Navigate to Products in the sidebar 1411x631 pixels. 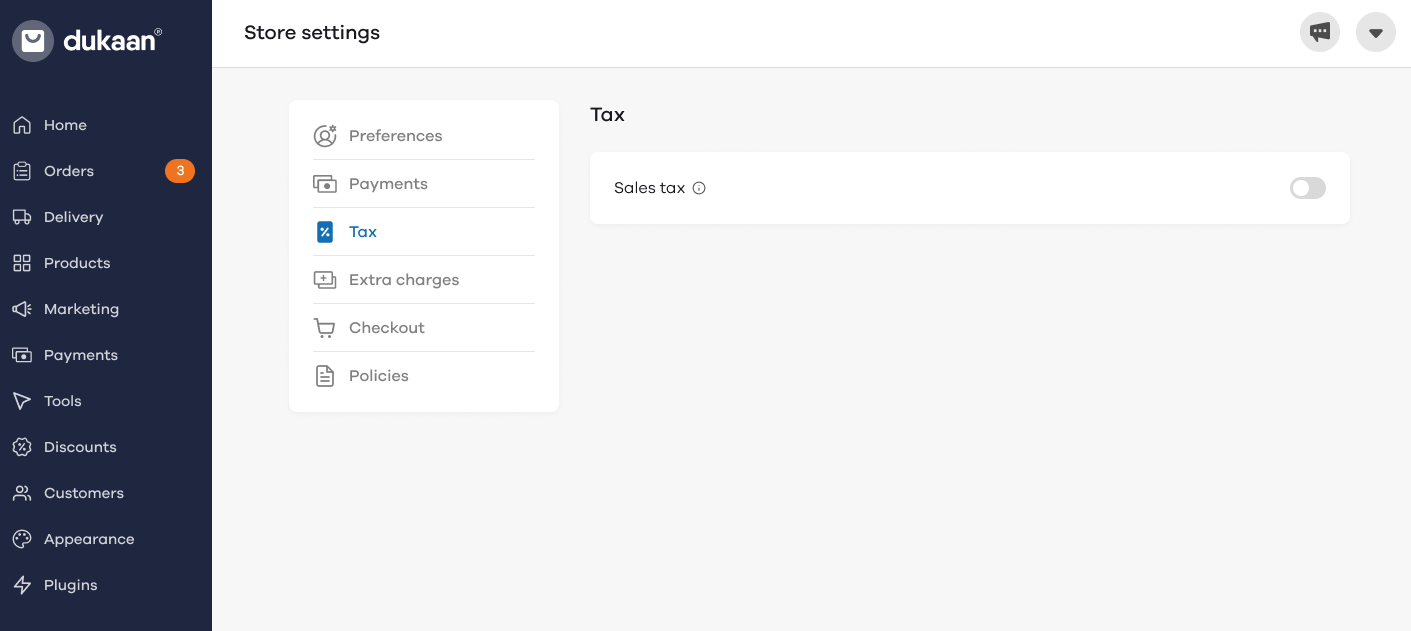pyautogui.click(x=77, y=263)
